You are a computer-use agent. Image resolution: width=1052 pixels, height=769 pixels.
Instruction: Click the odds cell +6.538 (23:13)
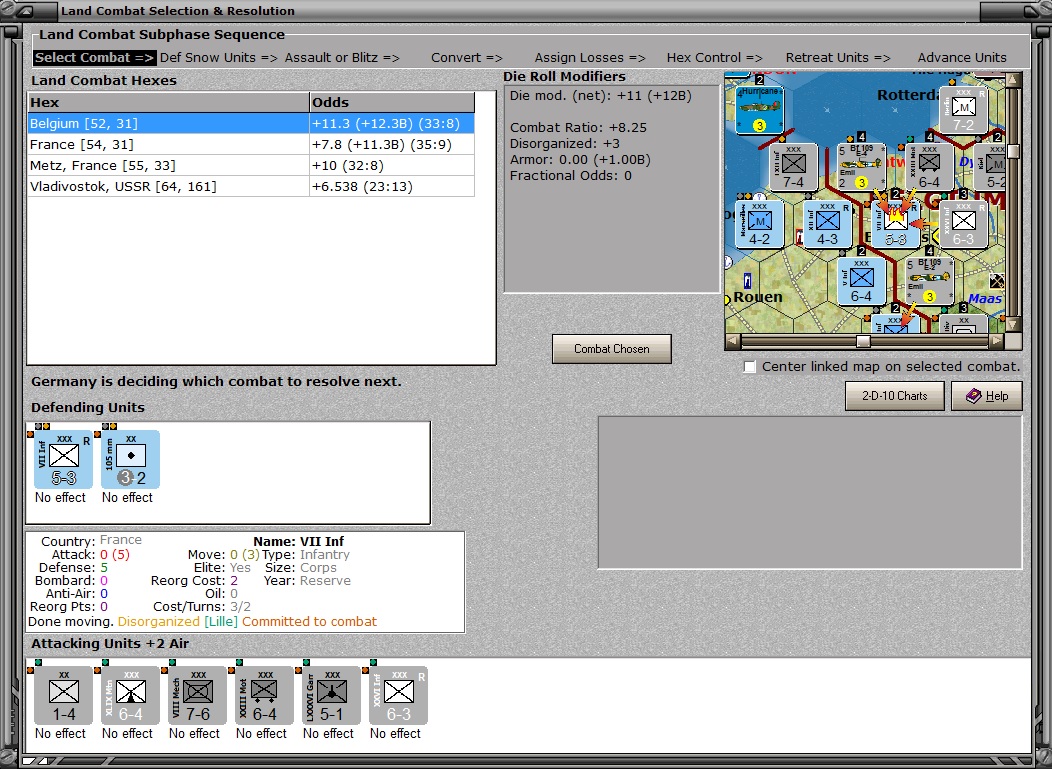392,187
